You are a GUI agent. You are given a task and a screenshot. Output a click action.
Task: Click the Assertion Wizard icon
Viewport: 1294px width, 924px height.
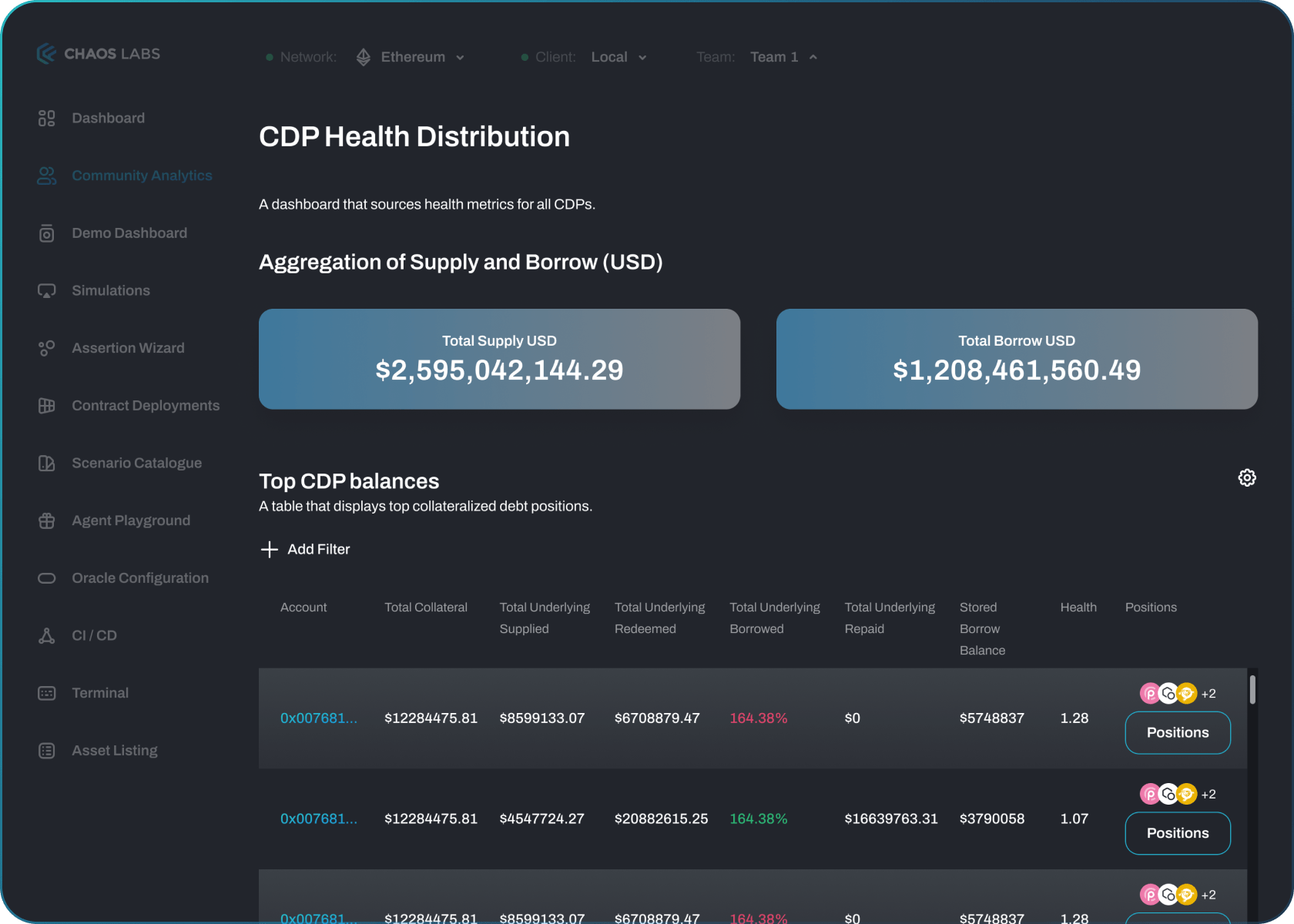[46, 348]
